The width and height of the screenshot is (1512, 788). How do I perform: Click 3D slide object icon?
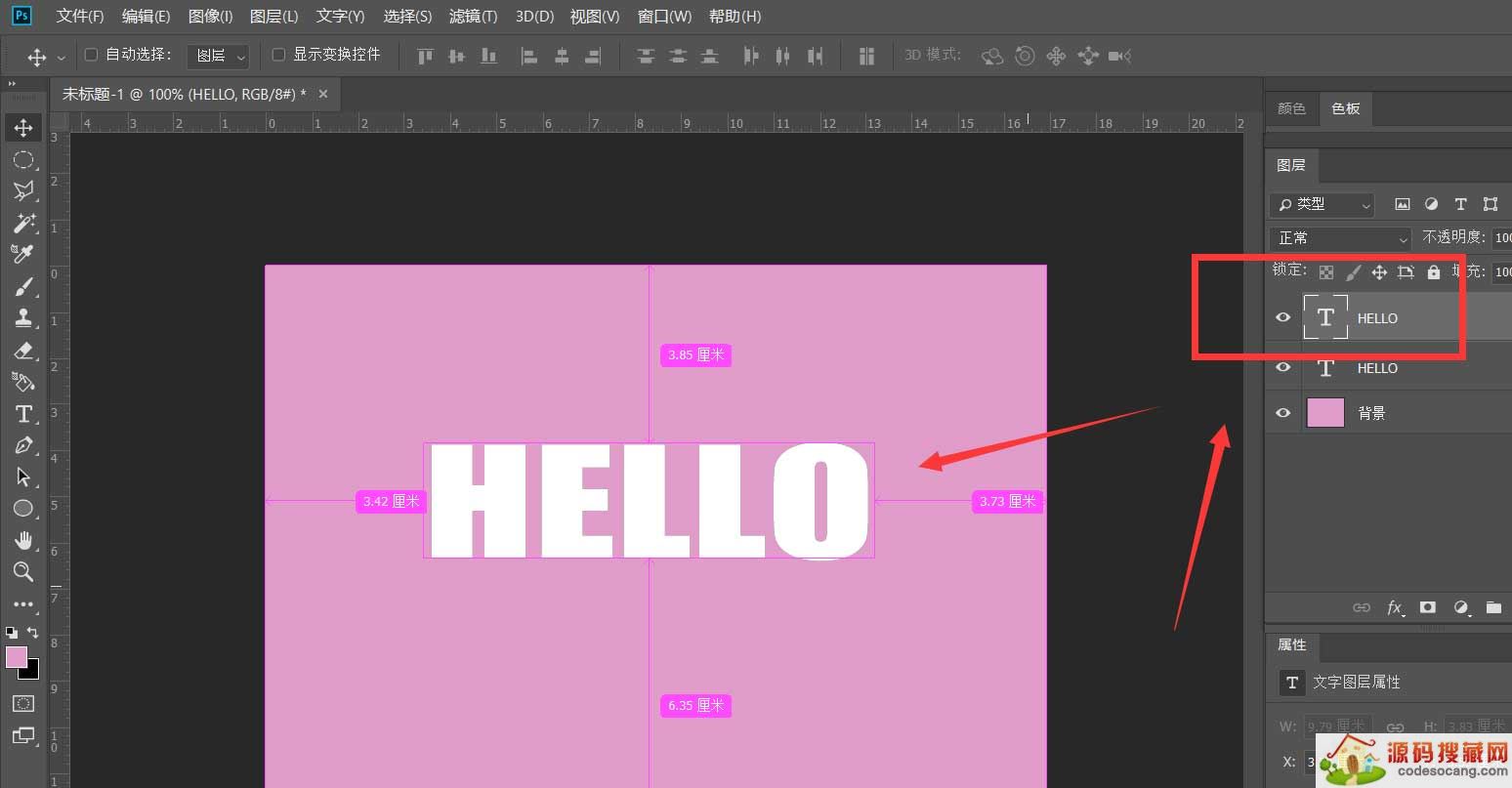click(1088, 56)
